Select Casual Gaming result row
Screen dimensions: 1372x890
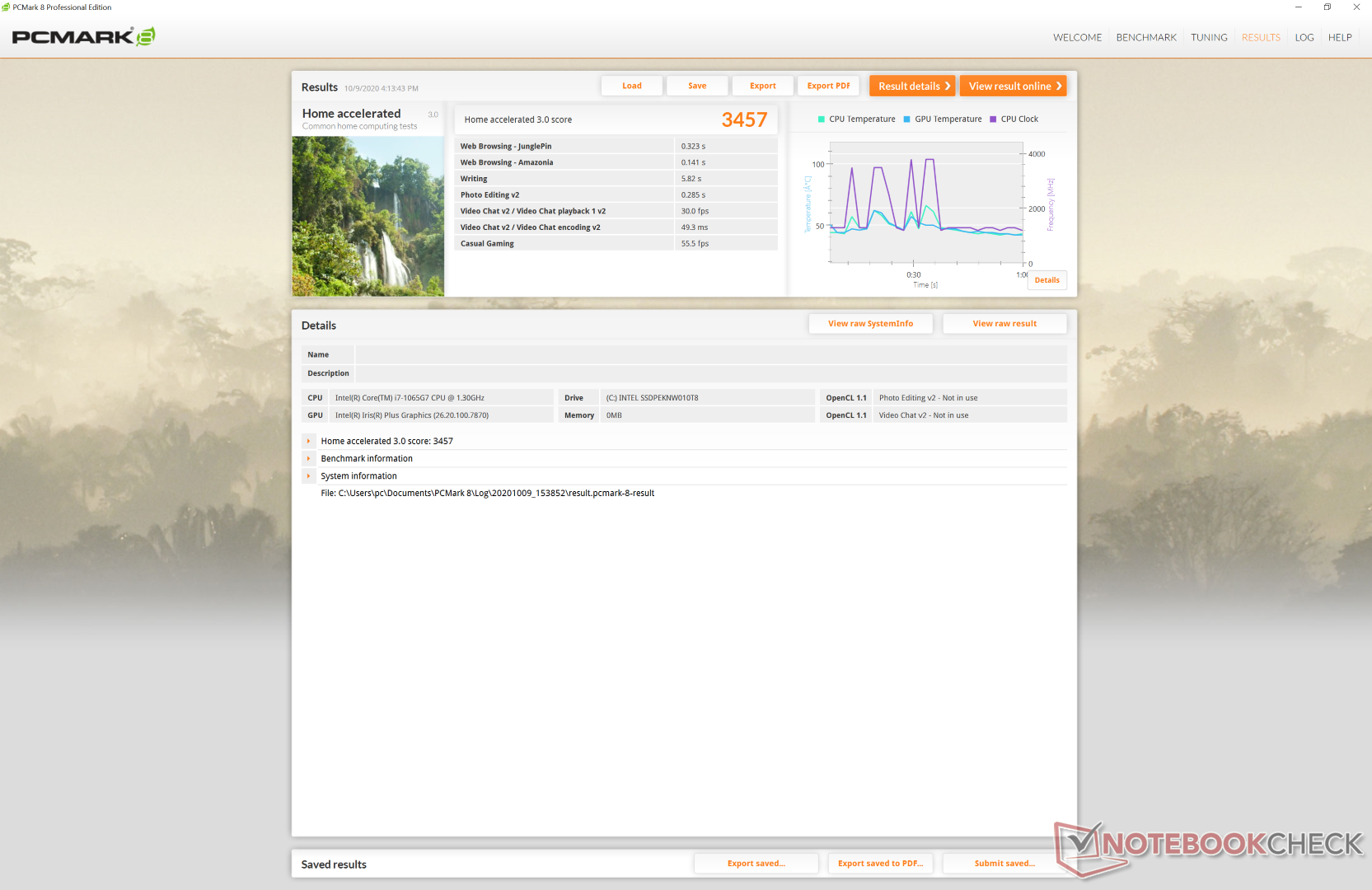tap(616, 244)
